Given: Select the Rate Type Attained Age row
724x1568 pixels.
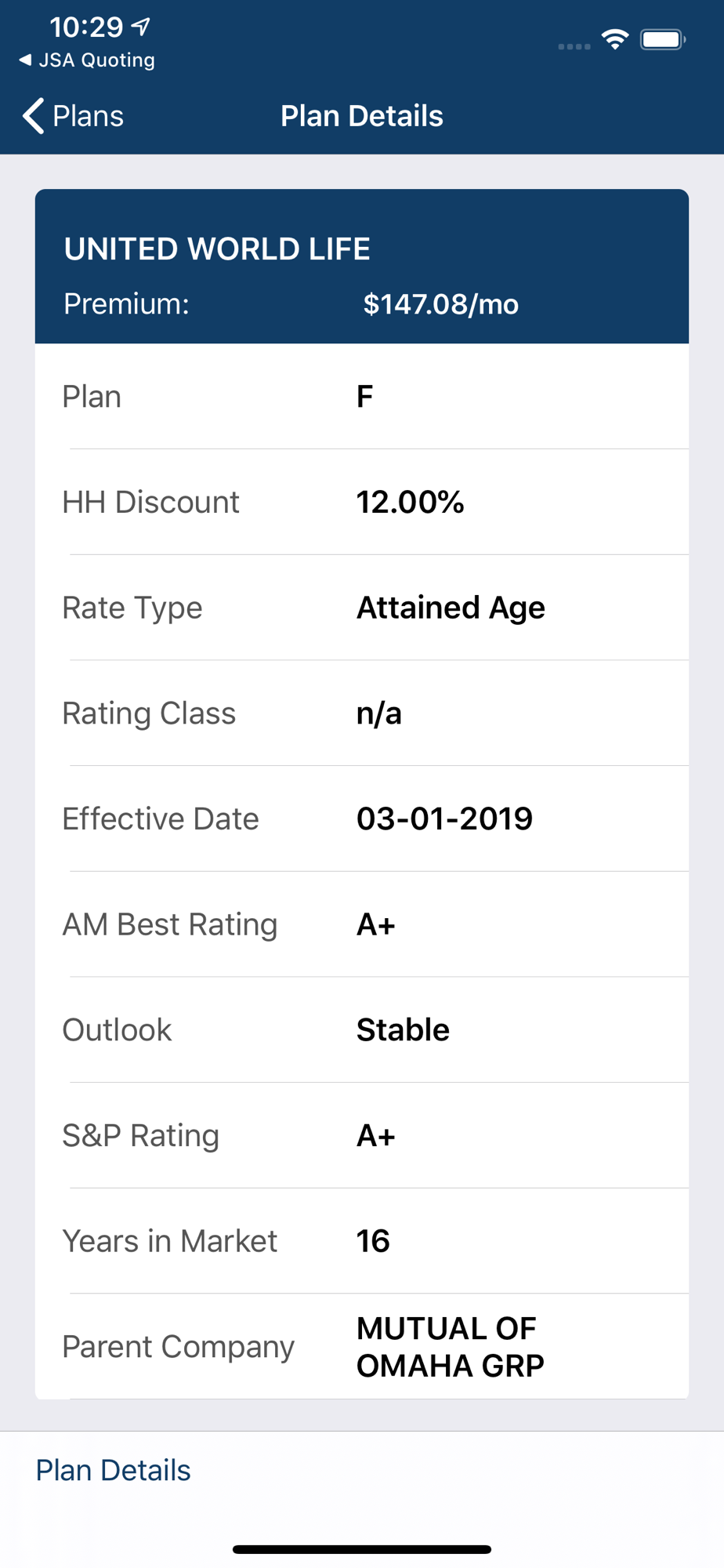Looking at the screenshot, I should (x=362, y=608).
